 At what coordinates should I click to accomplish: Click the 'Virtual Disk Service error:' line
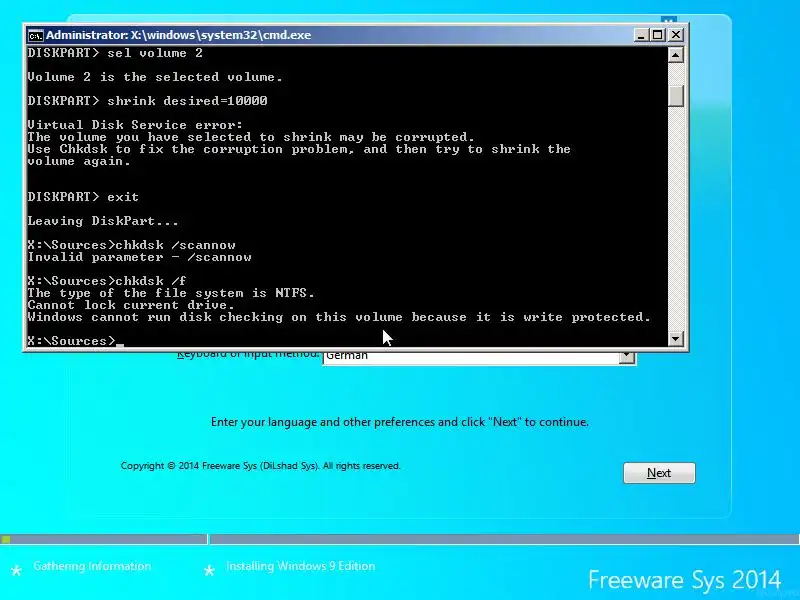135,124
